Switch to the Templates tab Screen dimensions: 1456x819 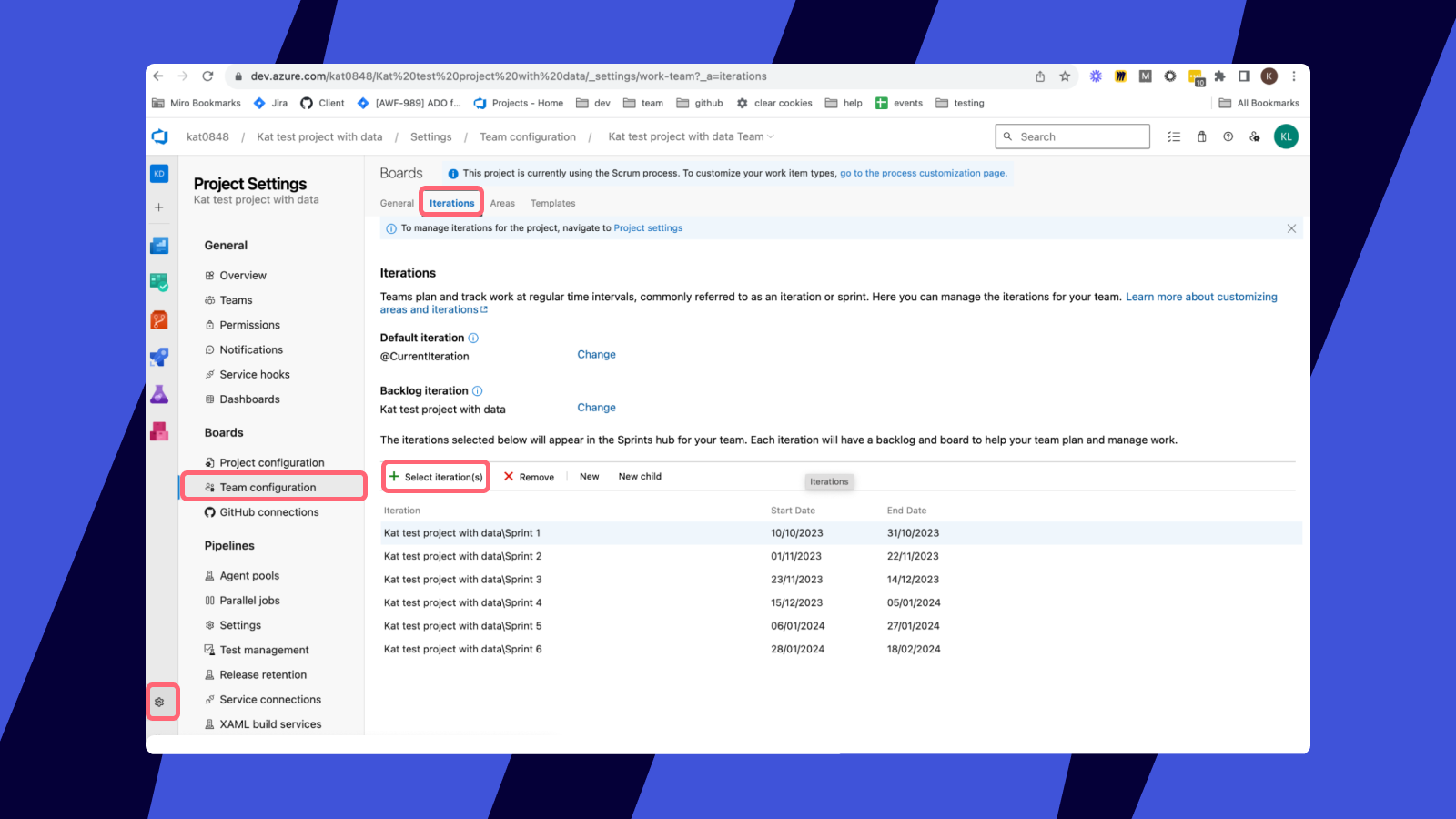[552, 203]
